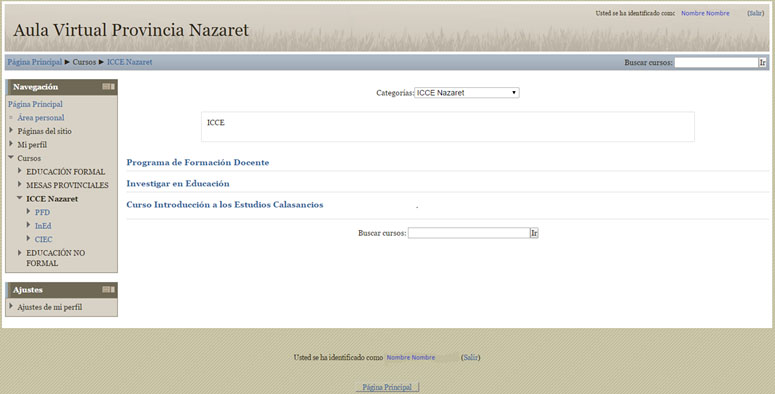Click Página Principal footer button

387,387
